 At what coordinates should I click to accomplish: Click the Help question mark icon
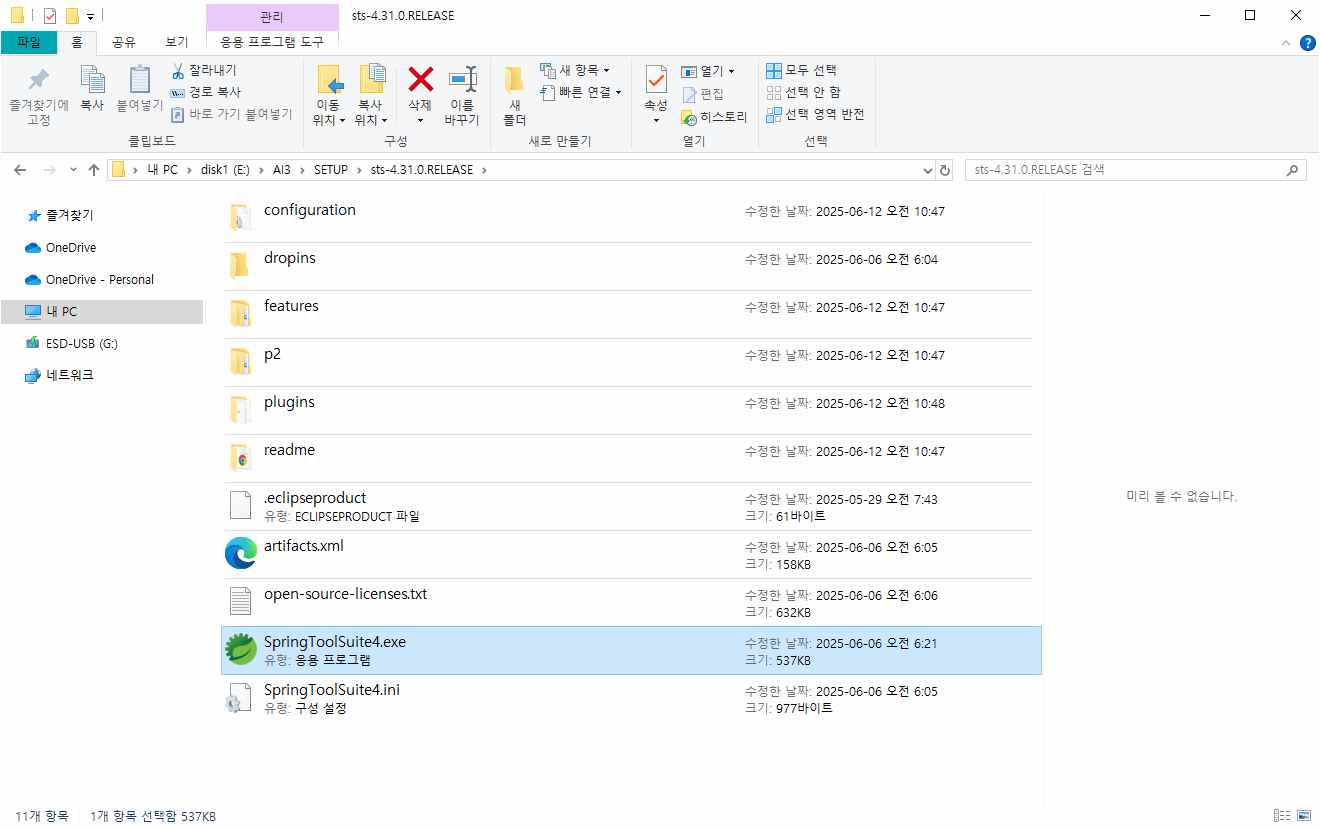pyautogui.click(x=1307, y=43)
